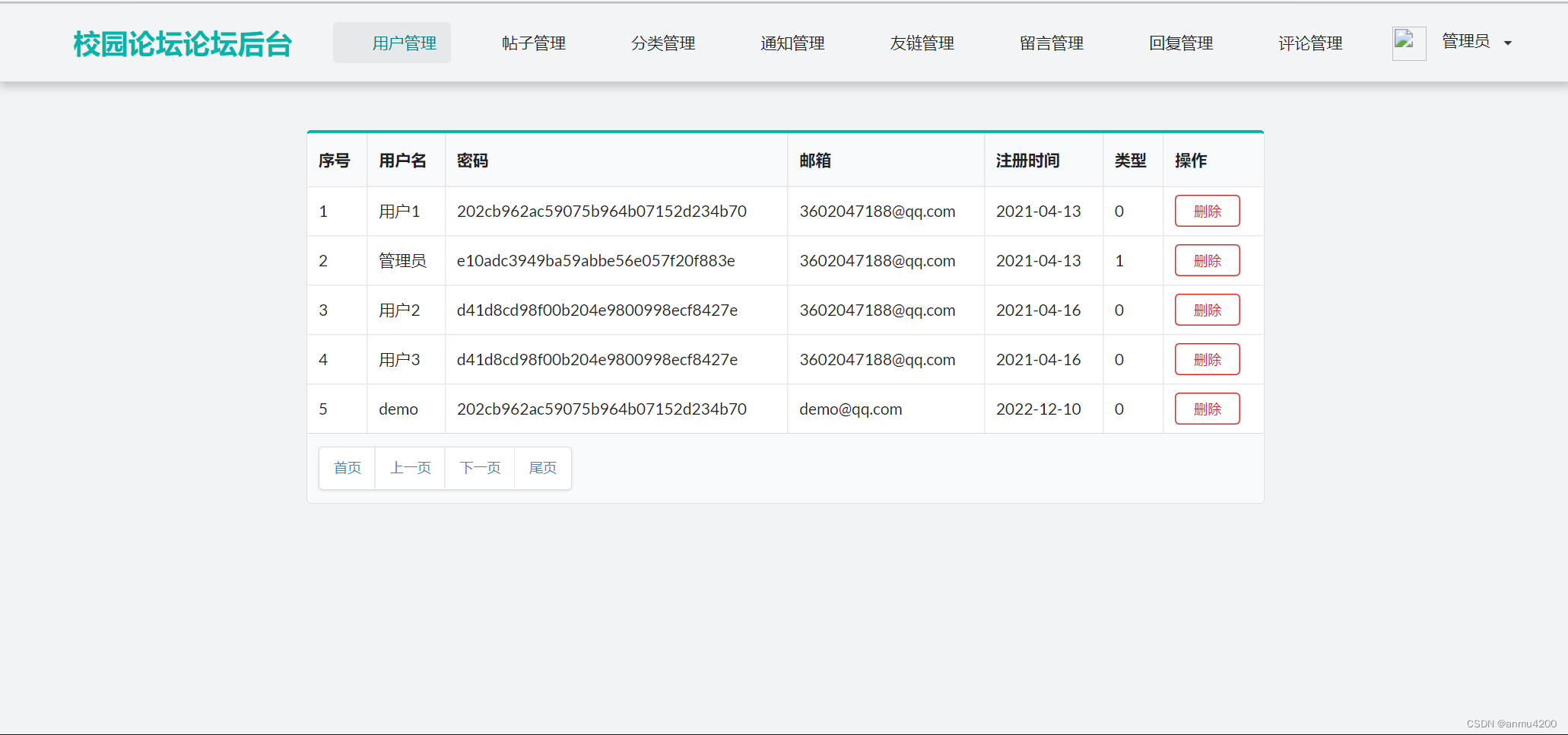Click password hash e10adc3949ba59abbe56e057f20f883e
1568x735 pixels.
tap(596, 261)
